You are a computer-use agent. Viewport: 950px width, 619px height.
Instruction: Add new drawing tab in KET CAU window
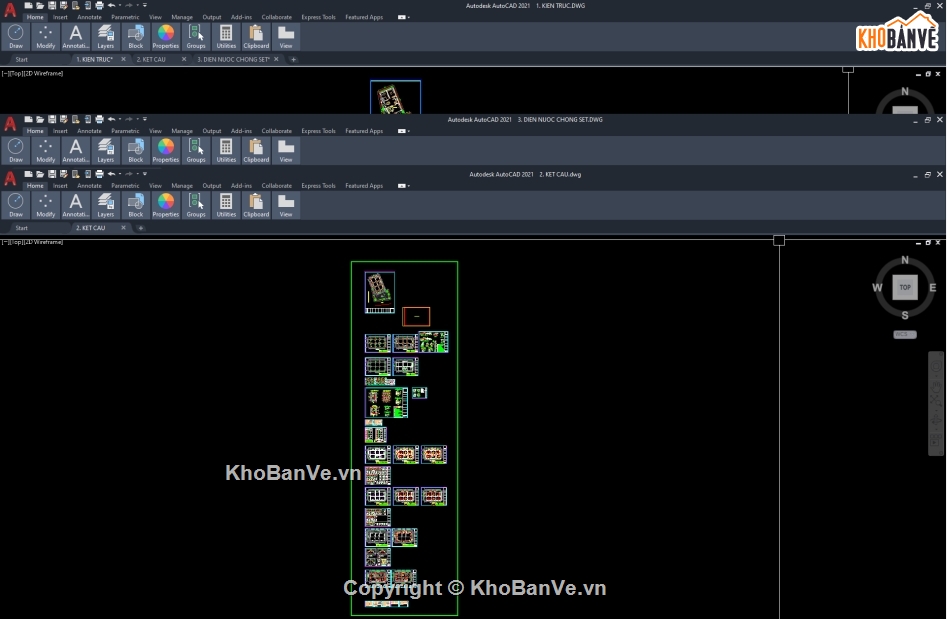click(x=141, y=228)
